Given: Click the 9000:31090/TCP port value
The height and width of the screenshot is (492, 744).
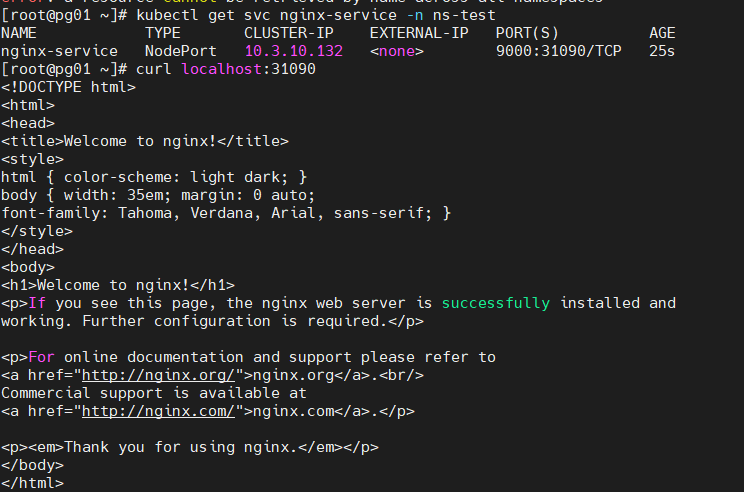Looking at the screenshot, I should (x=558, y=51).
